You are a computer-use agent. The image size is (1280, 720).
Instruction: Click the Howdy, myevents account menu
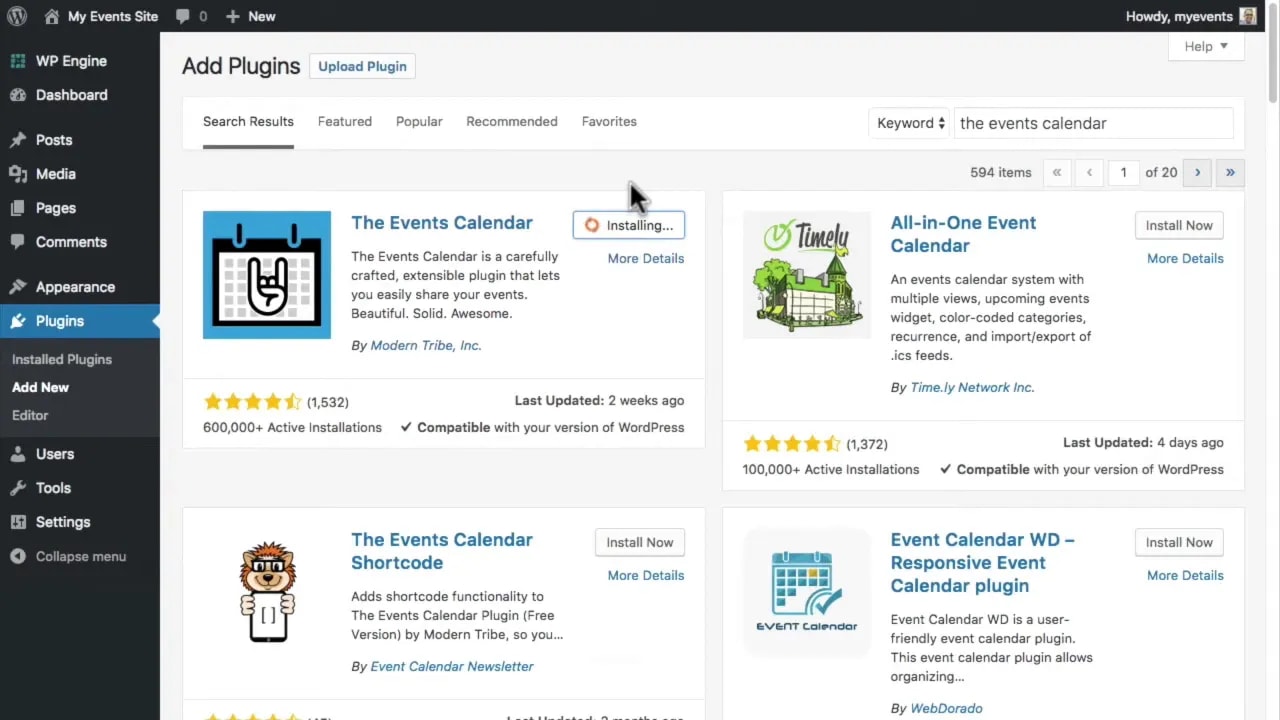[x=1191, y=16]
